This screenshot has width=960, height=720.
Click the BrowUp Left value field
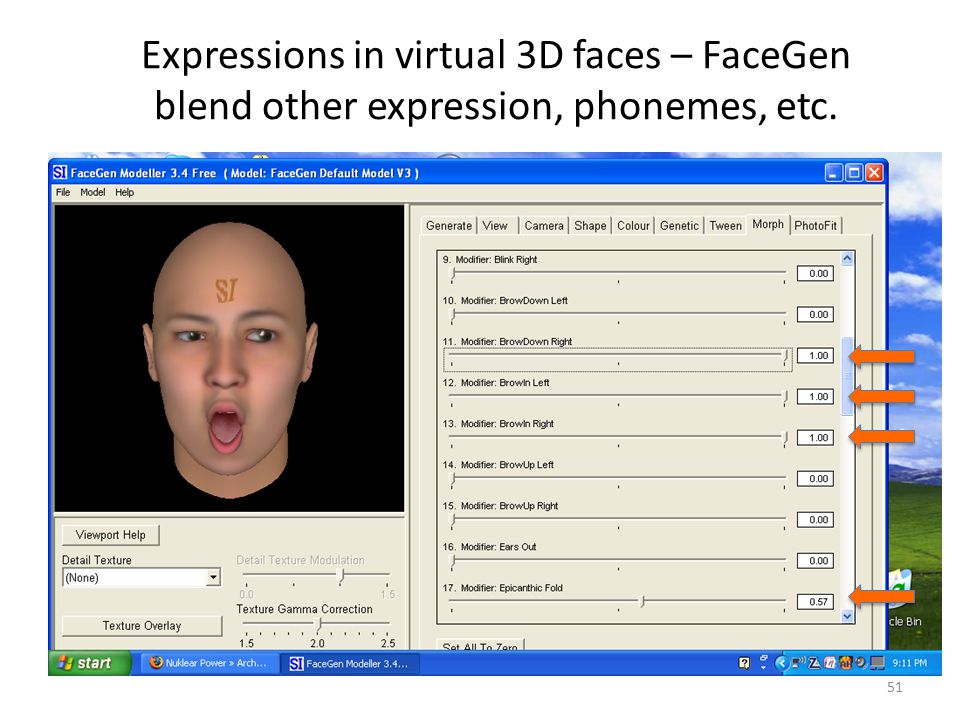(815, 479)
